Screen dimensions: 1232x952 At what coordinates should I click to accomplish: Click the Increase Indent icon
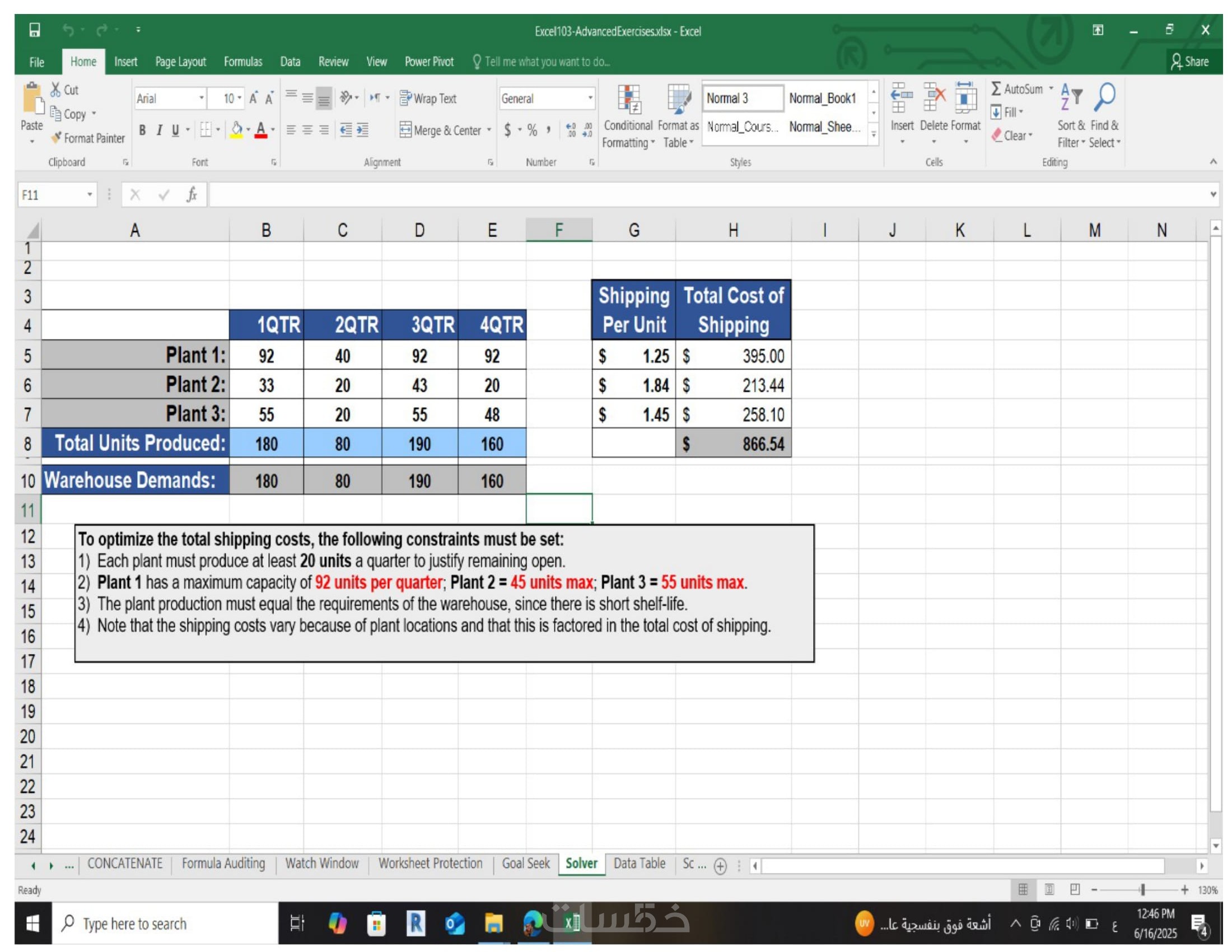pos(363,130)
